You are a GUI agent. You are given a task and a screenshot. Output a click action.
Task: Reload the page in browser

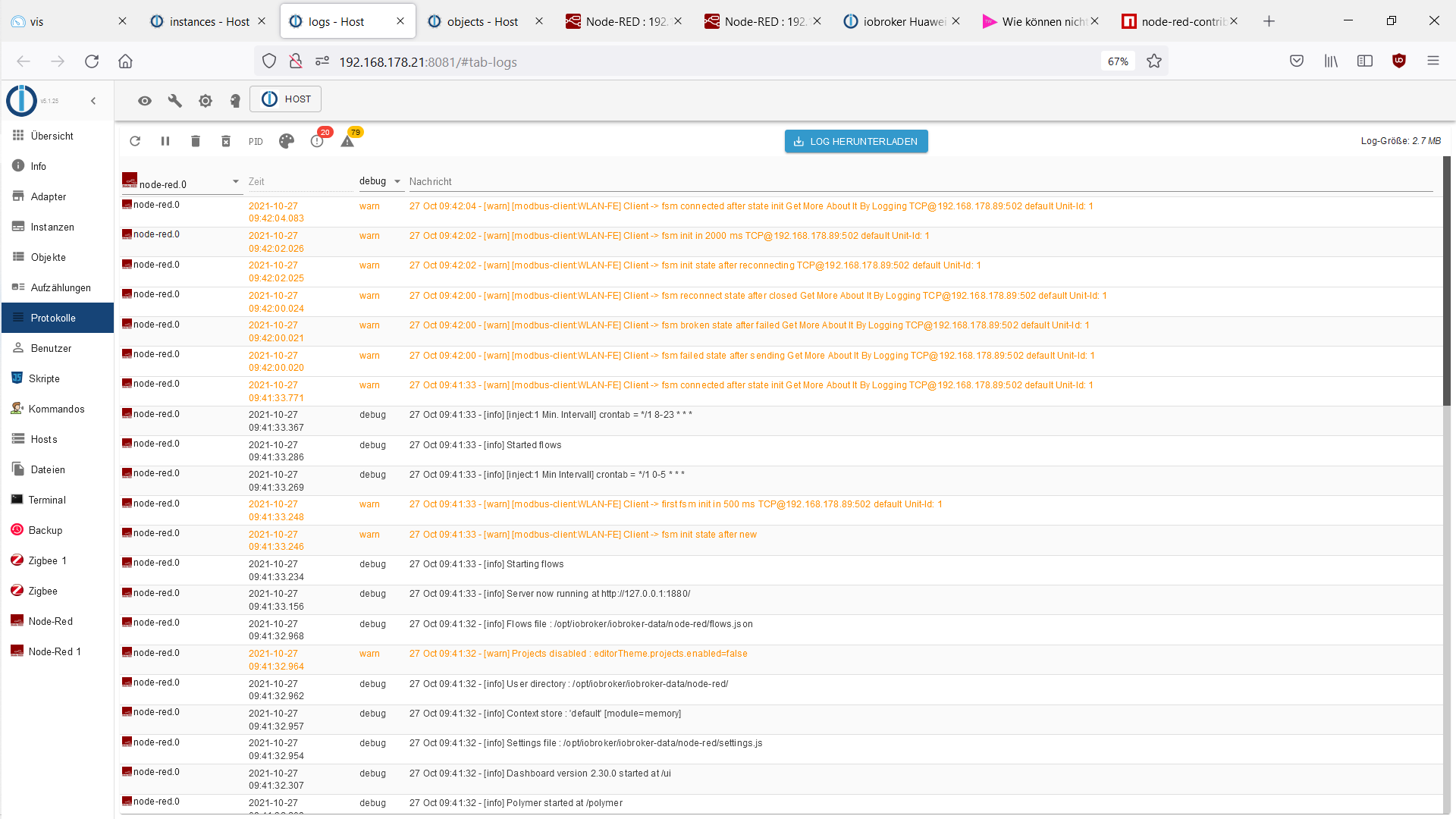(x=92, y=61)
